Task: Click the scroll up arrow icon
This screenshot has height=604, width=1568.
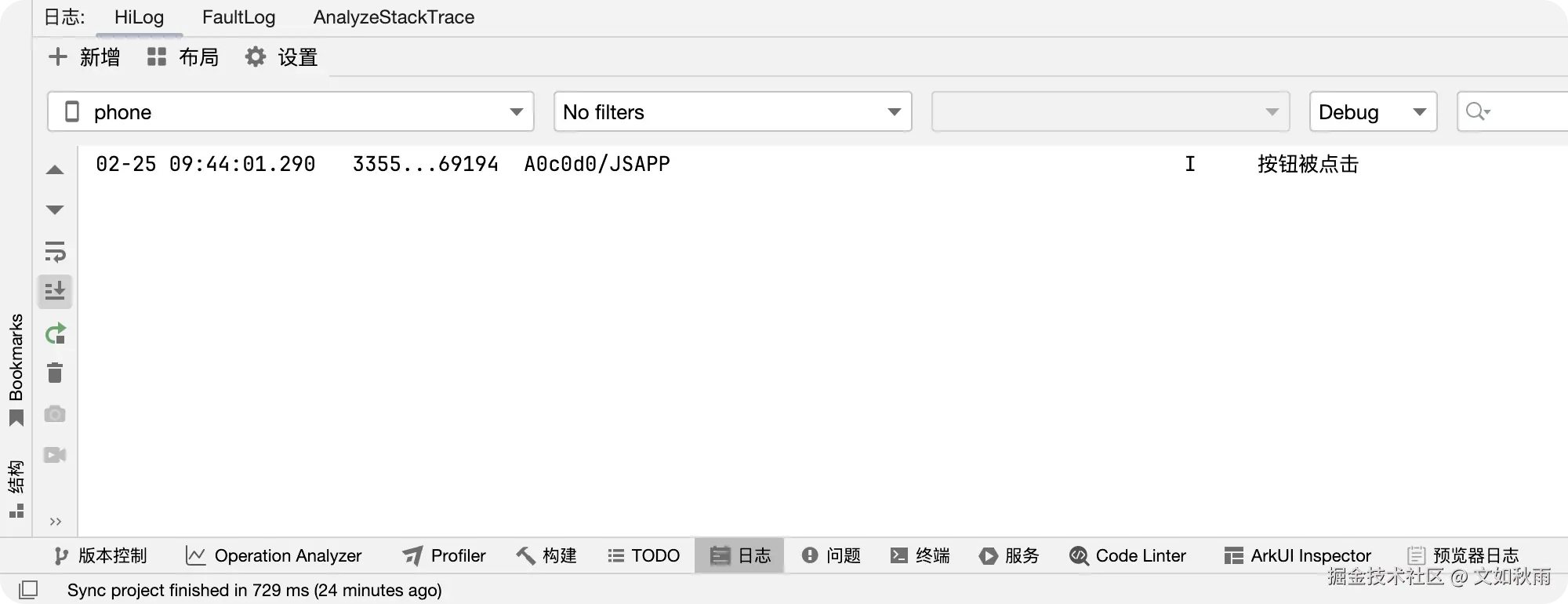Action: click(55, 170)
